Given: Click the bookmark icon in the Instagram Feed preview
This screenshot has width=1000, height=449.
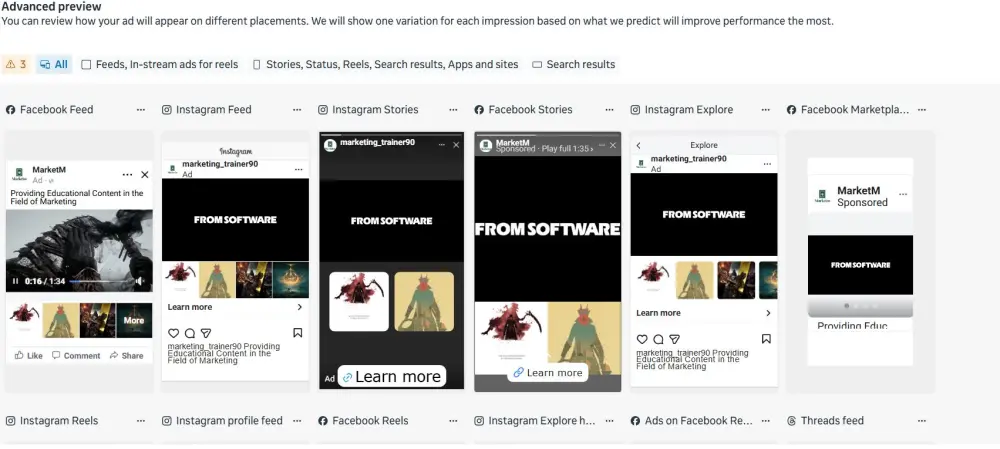Looking at the screenshot, I should point(297,333).
